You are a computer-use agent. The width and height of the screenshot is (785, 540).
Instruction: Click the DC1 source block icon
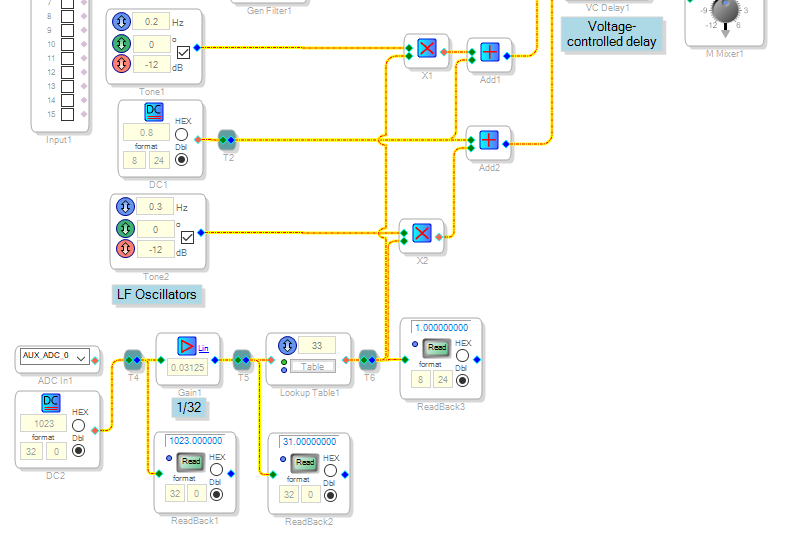pyautogui.click(x=154, y=112)
